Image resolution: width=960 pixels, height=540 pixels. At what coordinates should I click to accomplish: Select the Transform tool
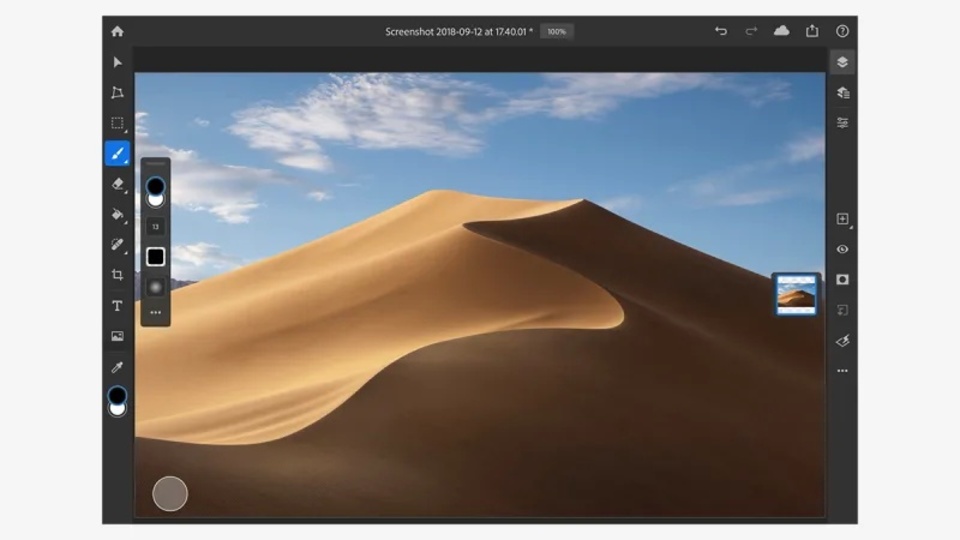[x=117, y=92]
